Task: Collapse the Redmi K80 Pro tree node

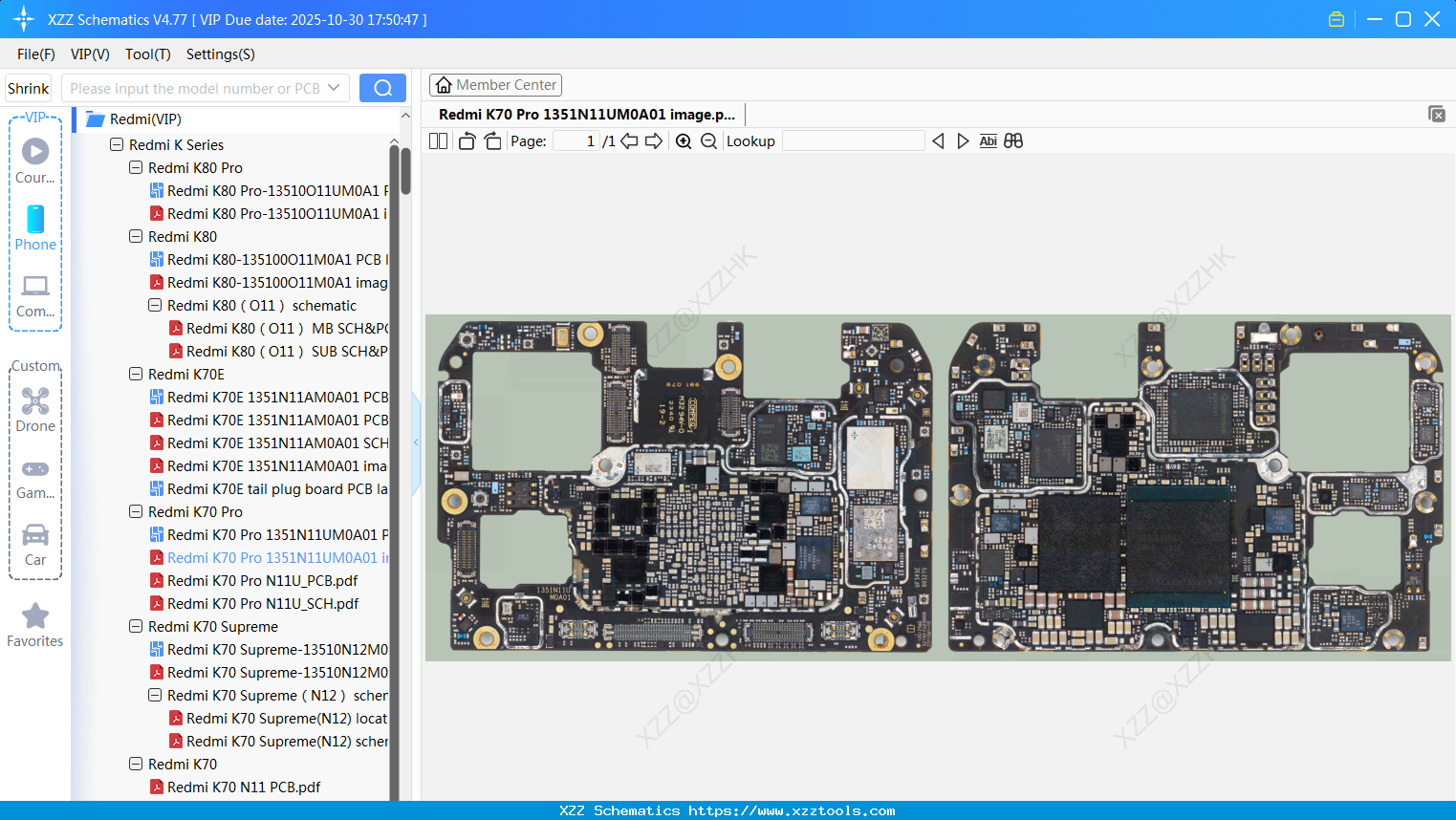Action: [x=135, y=167]
